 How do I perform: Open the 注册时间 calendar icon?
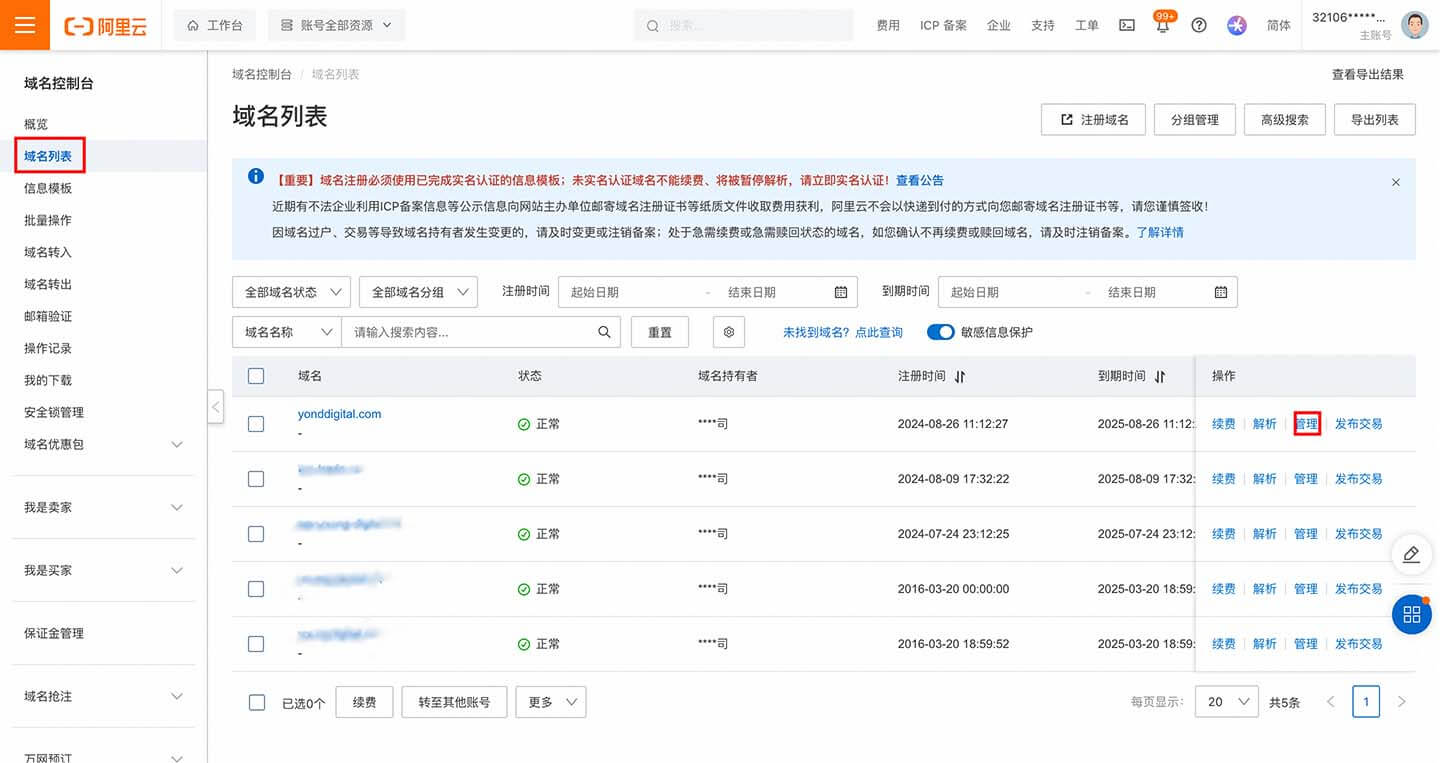840,292
